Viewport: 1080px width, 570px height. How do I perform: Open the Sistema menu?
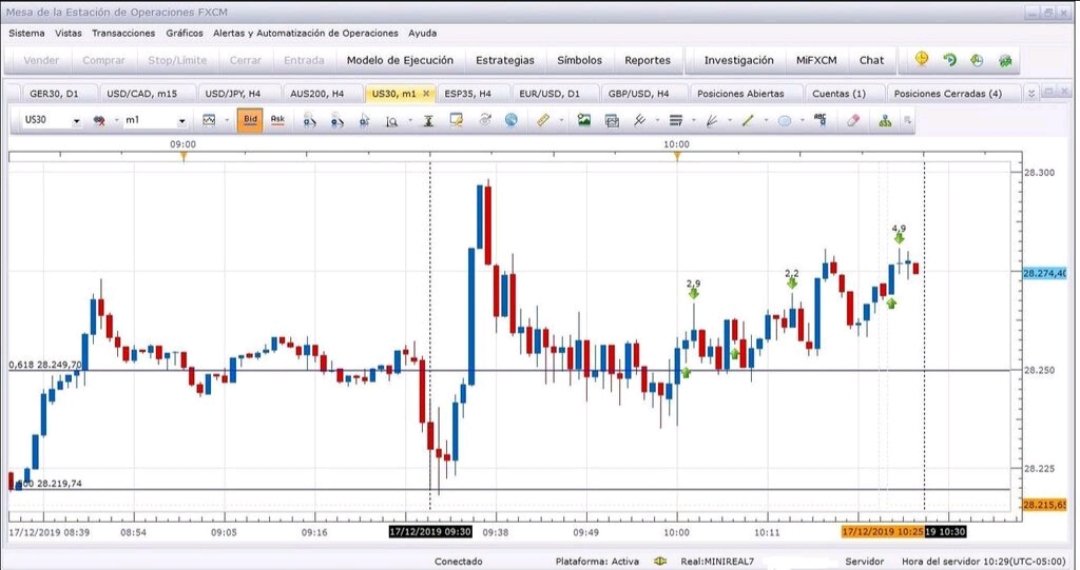[26, 33]
